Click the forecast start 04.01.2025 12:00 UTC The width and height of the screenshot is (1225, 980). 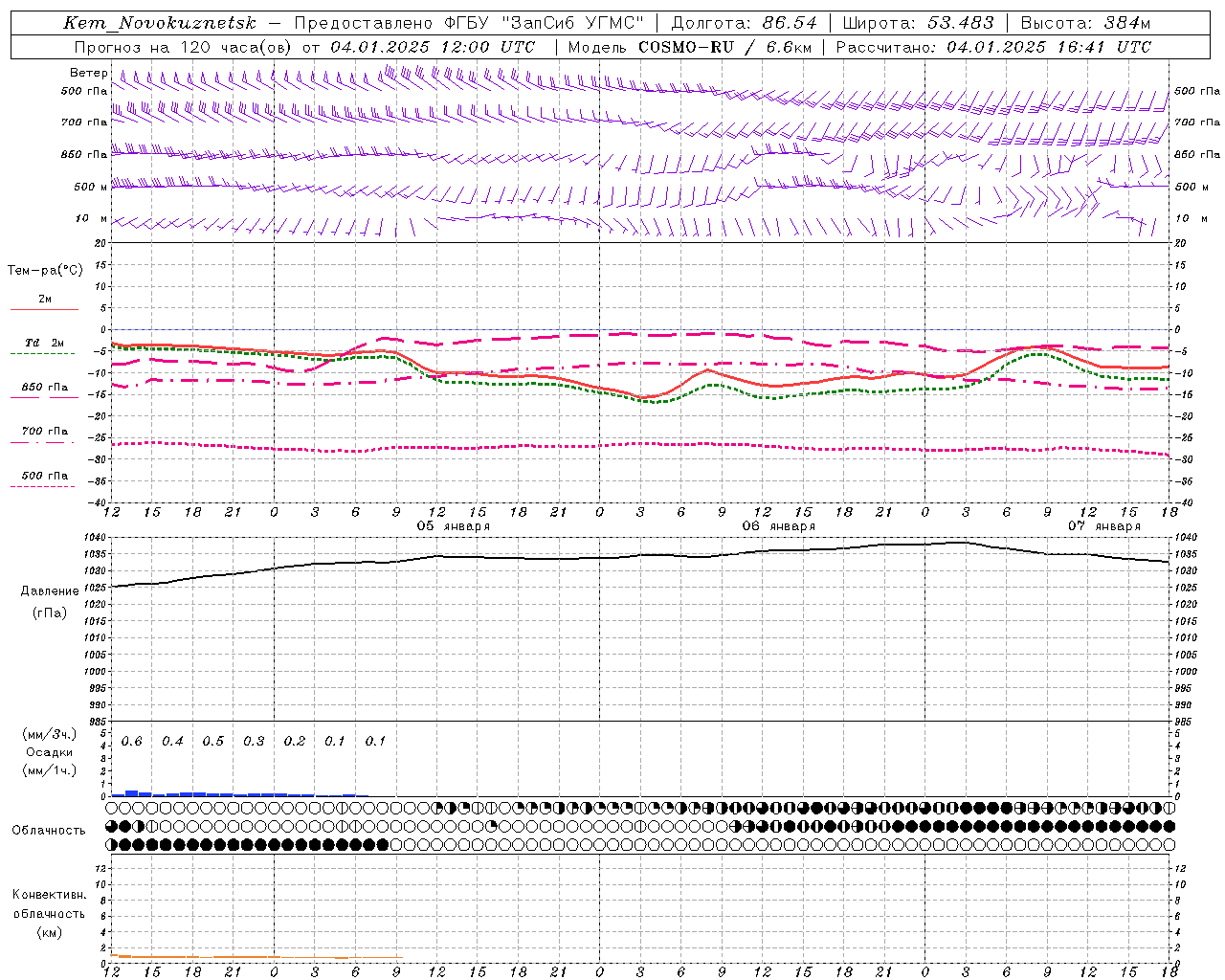(434, 47)
